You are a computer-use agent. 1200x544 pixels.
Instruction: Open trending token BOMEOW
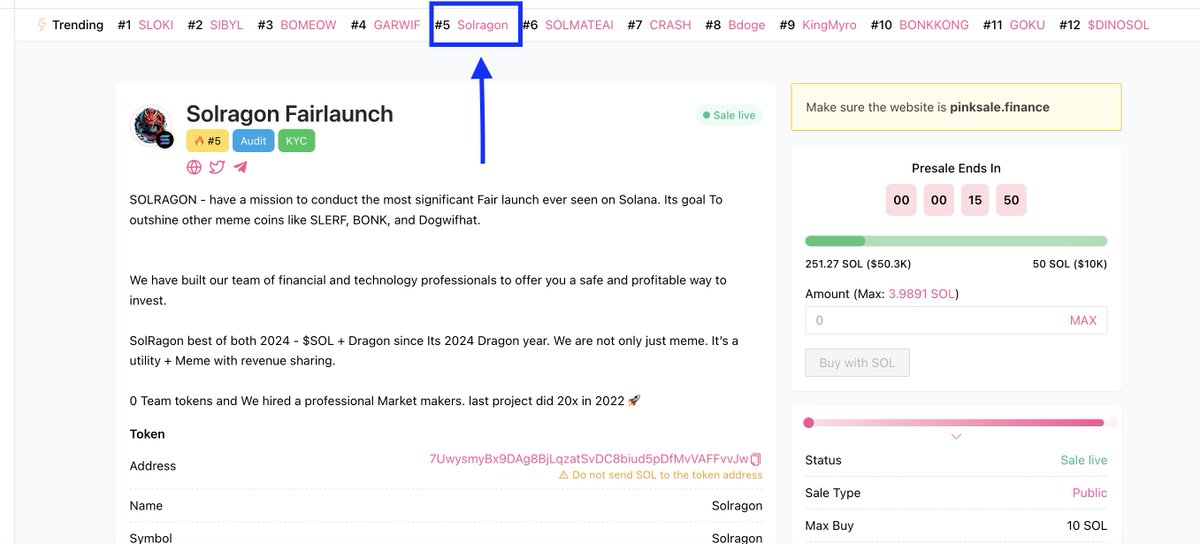(308, 24)
